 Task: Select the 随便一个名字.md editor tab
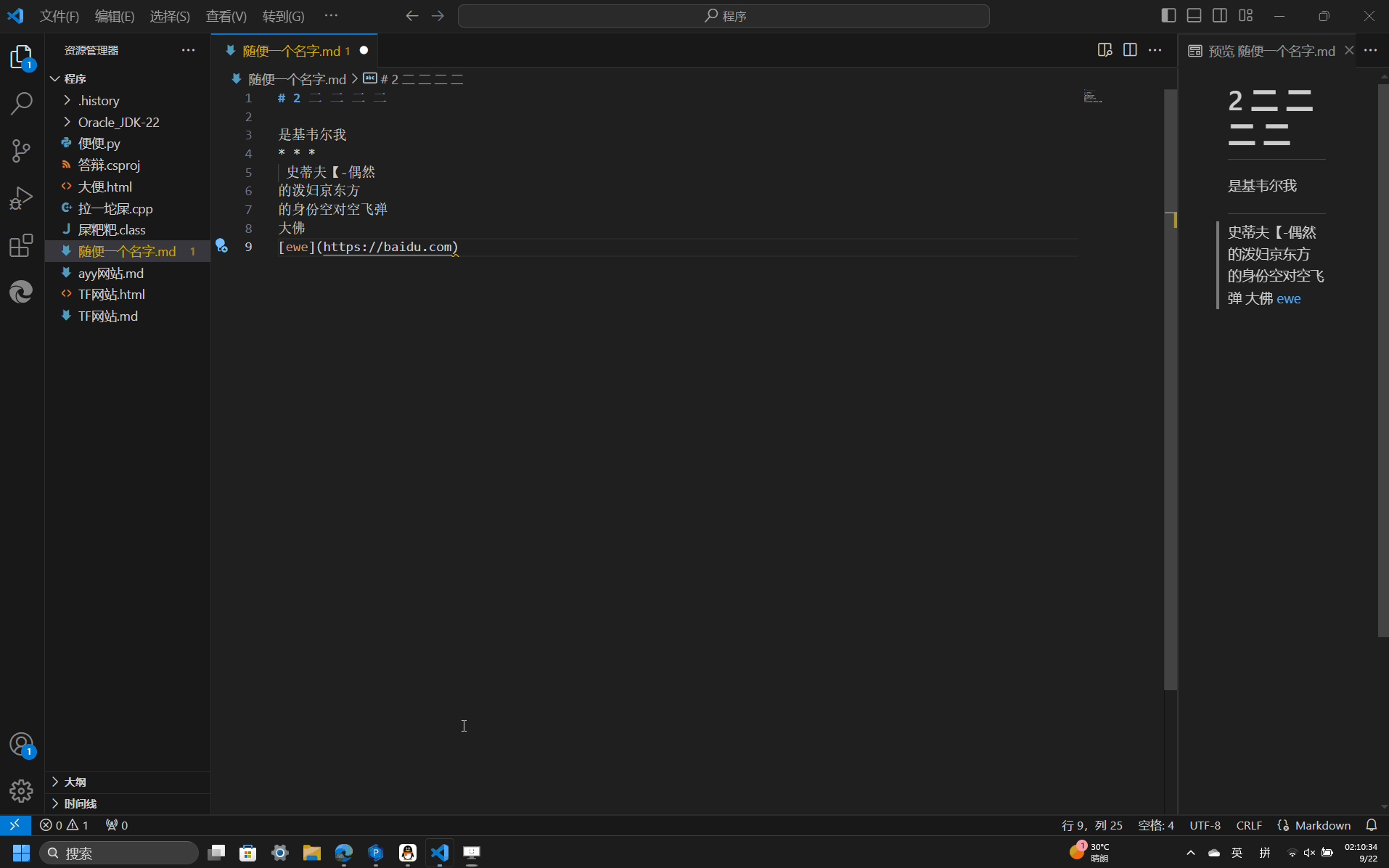[x=295, y=50]
